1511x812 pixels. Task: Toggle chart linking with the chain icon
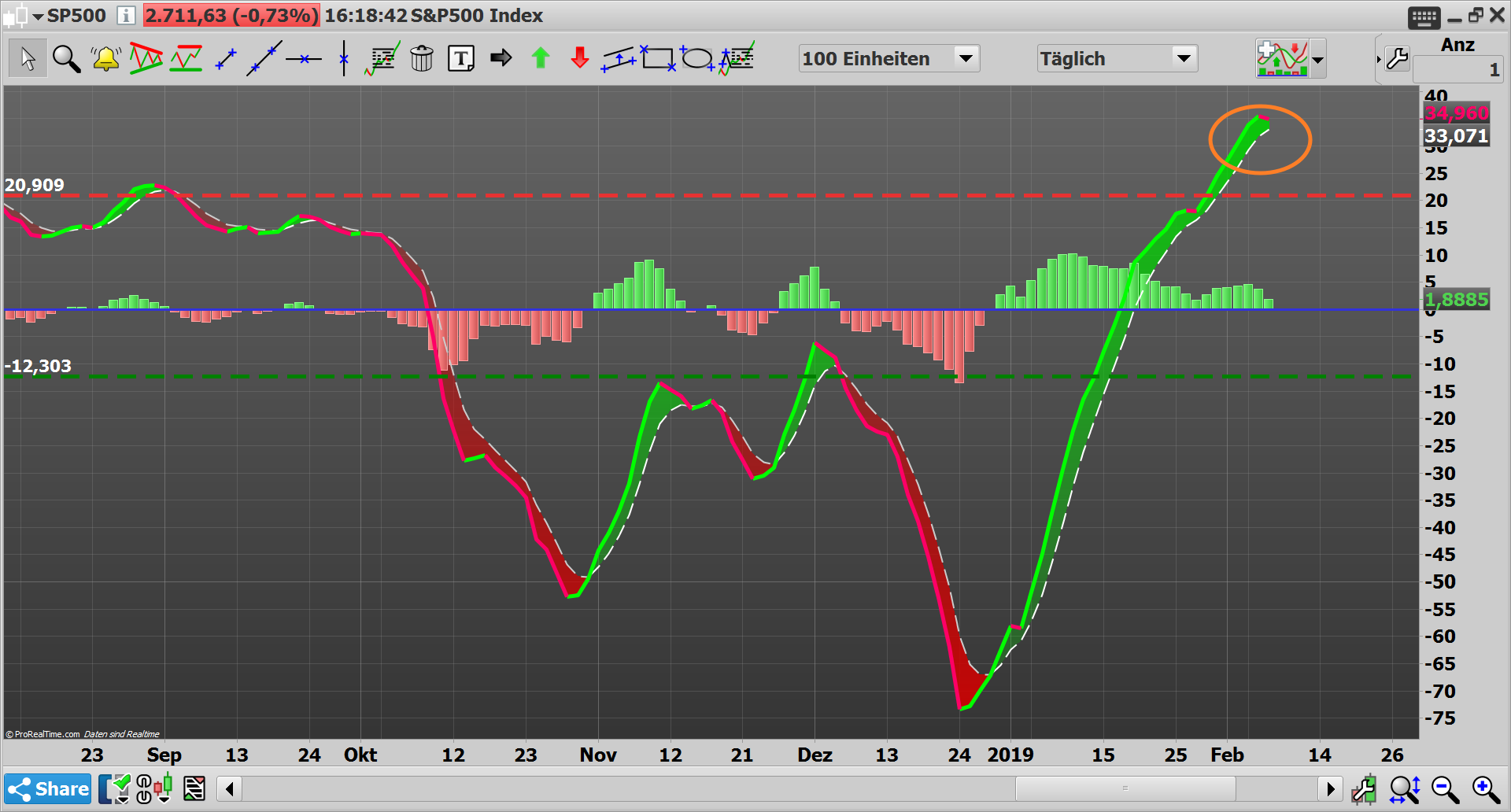144,788
